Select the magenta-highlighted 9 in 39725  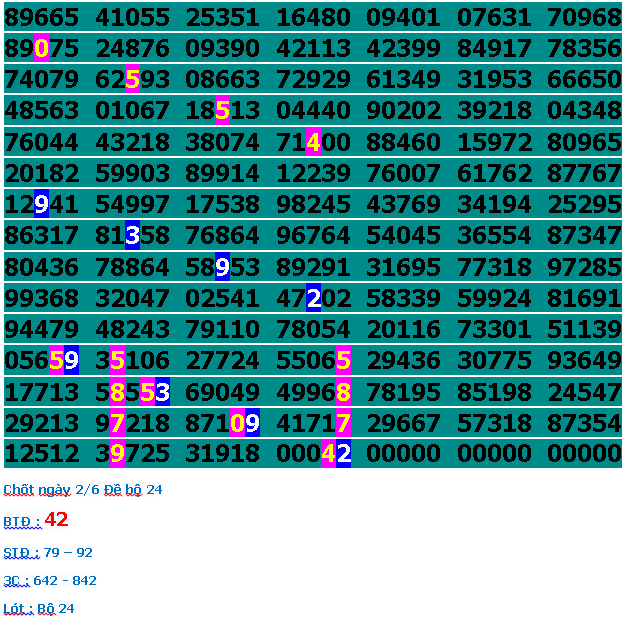pyautogui.click(x=117, y=454)
